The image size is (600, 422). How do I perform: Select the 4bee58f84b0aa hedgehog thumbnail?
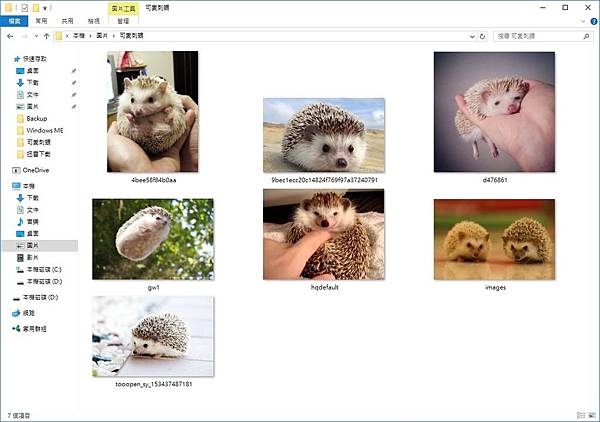pos(153,112)
